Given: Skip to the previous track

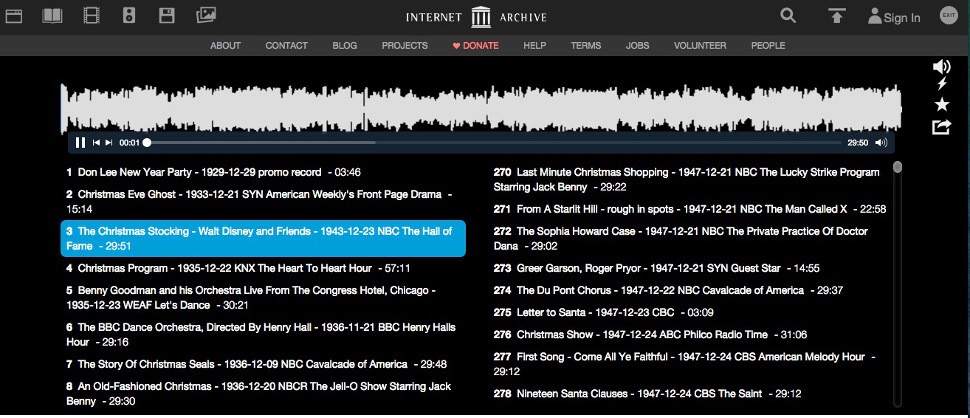Looking at the screenshot, I should pos(96,143).
